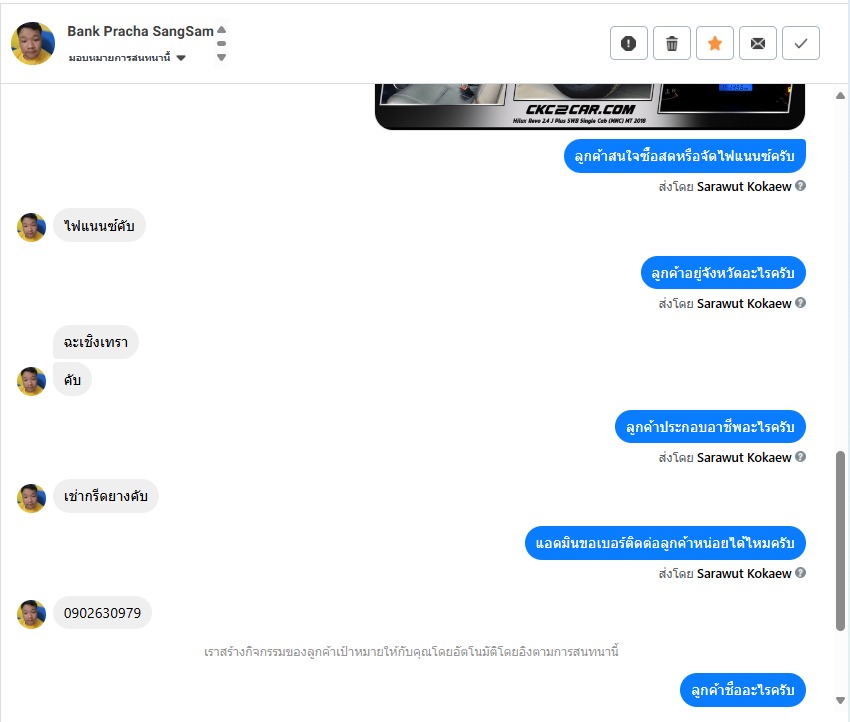The image size is (850, 722).
Task: Select previous conversation with down arrow near name
Action: pyautogui.click(x=221, y=57)
